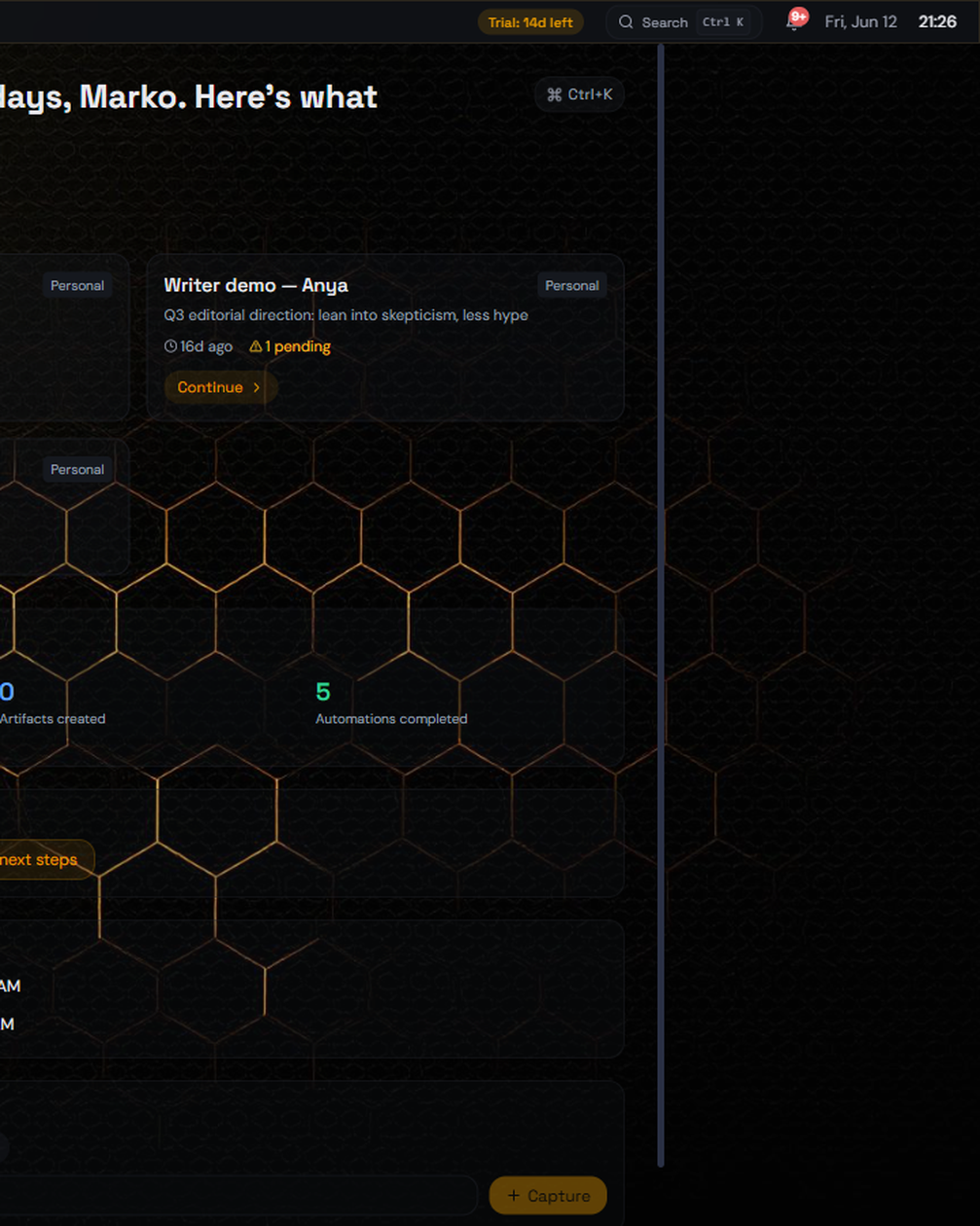Click the command symbol in Ctrl+K button

(555, 94)
